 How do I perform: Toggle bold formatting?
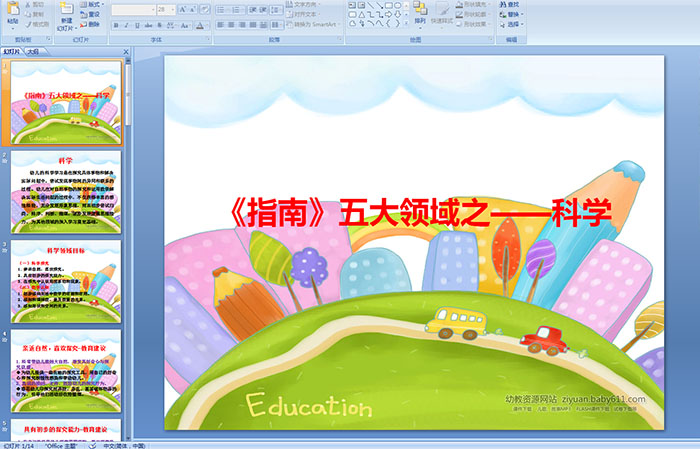[x=115, y=25]
